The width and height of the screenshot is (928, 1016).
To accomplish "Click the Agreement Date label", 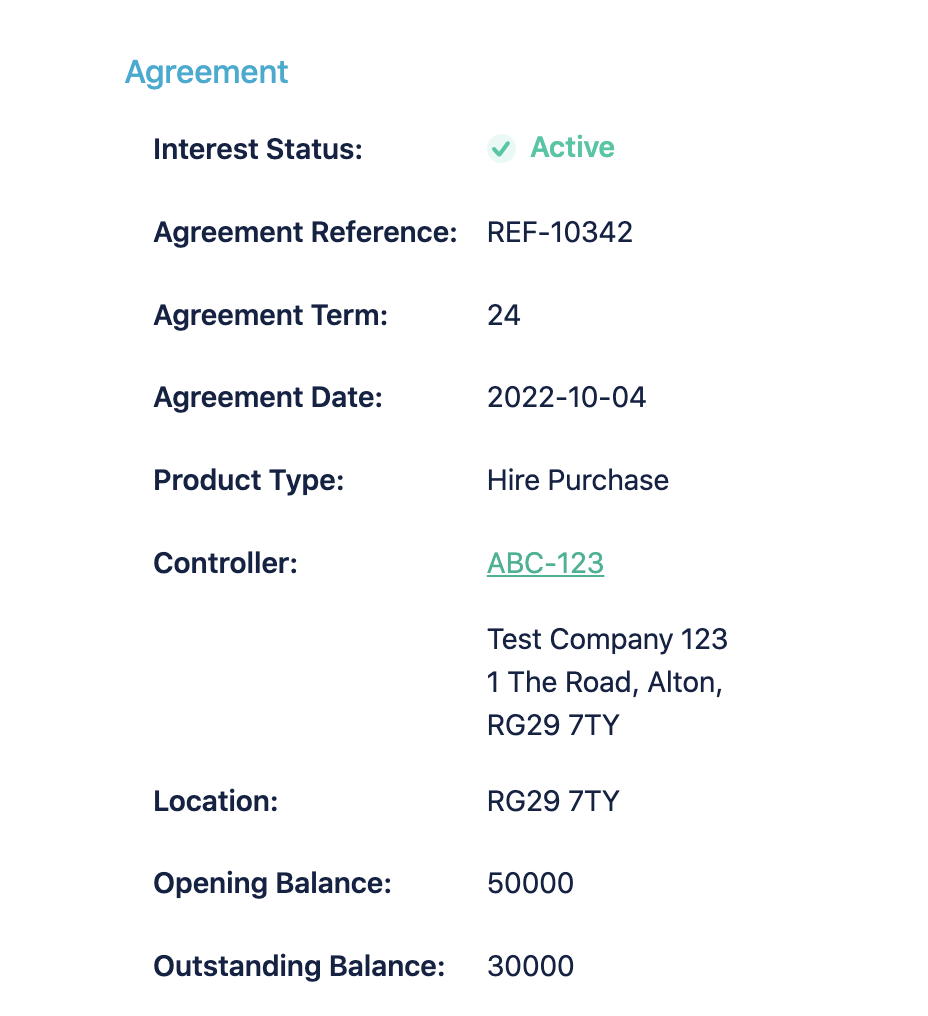I will tap(268, 398).
